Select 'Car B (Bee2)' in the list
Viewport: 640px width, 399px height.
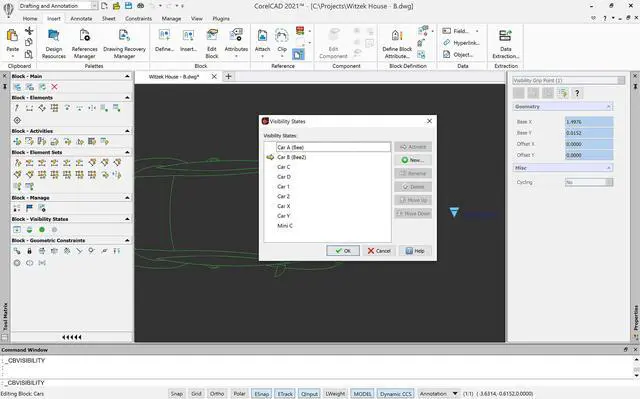(291, 157)
